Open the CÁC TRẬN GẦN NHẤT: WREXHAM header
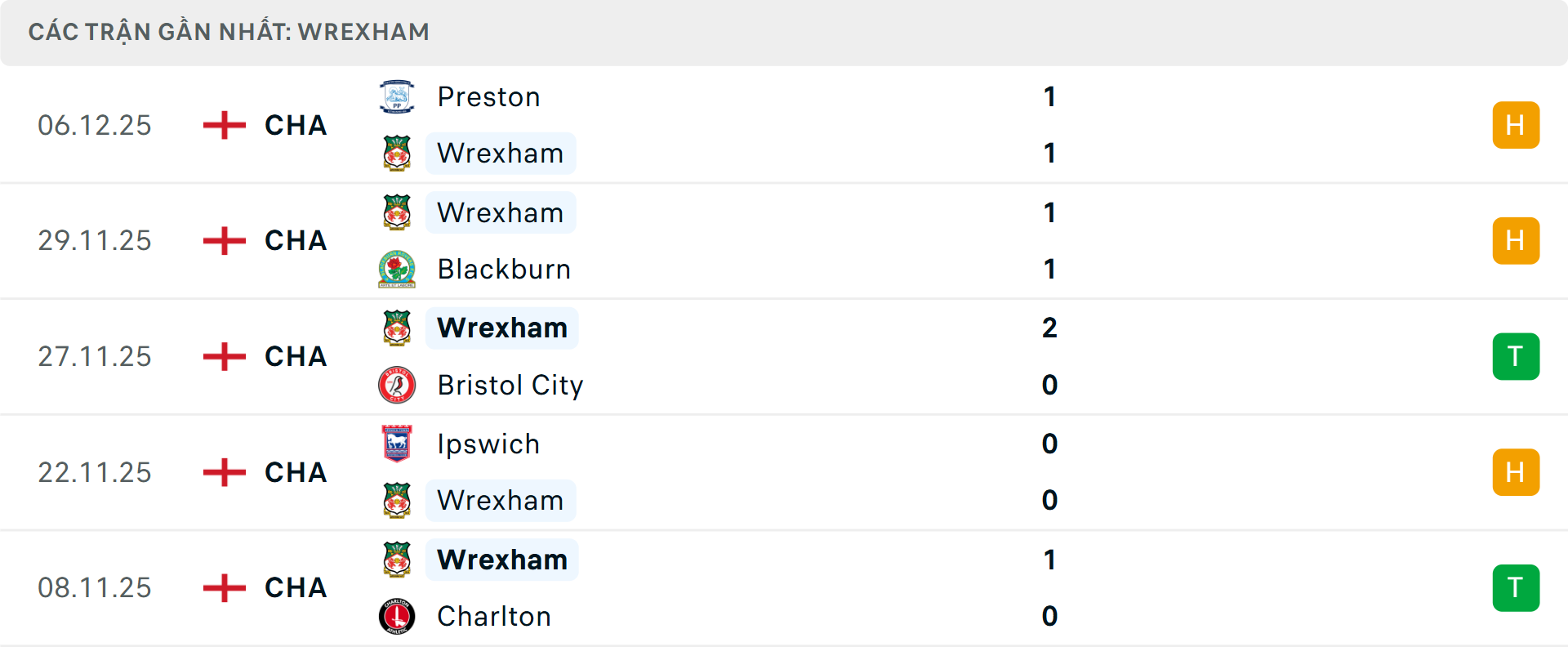 click(229, 32)
